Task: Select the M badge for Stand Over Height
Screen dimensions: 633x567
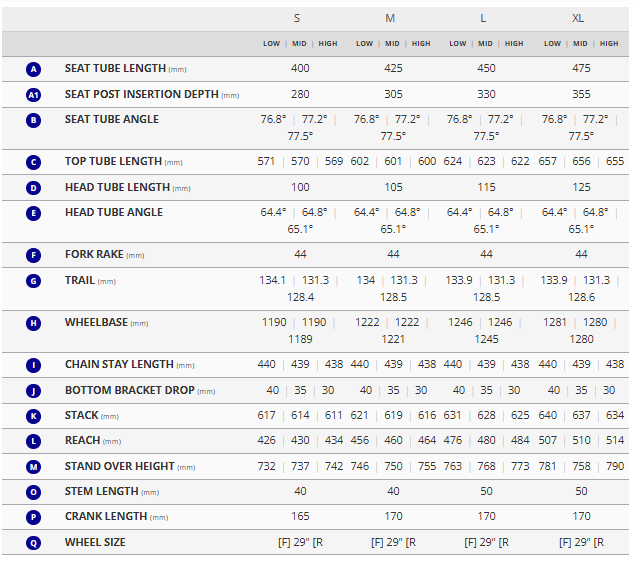Action: [34, 467]
